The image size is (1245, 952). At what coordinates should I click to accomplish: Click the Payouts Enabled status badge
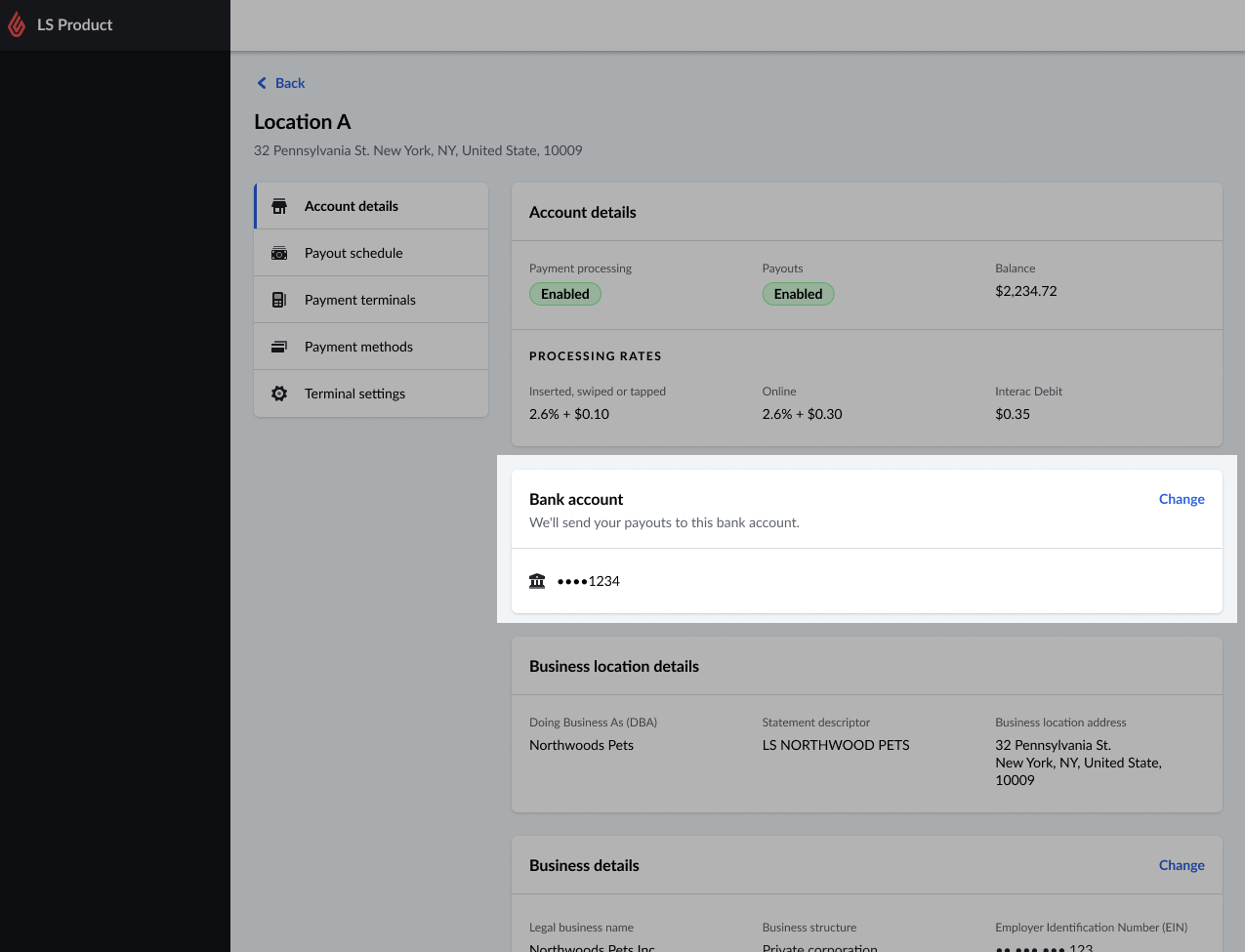click(798, 294)
